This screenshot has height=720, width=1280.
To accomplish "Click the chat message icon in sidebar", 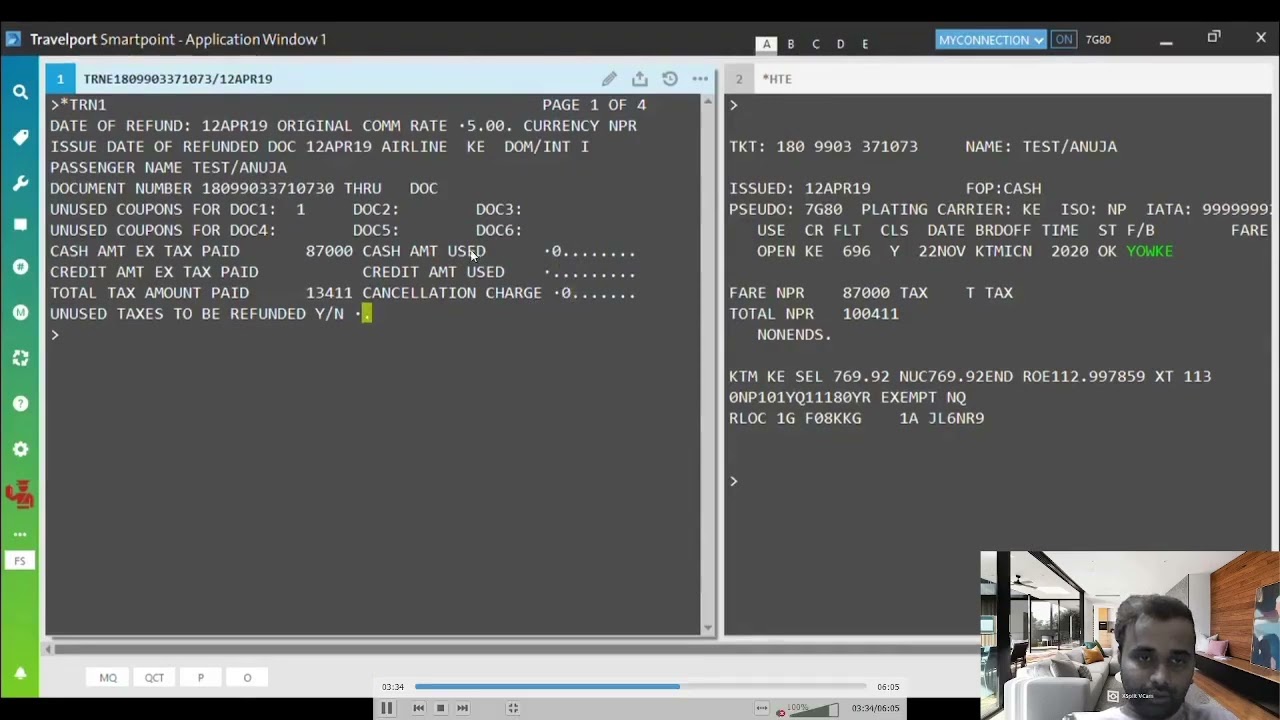I will coord(20,225).
